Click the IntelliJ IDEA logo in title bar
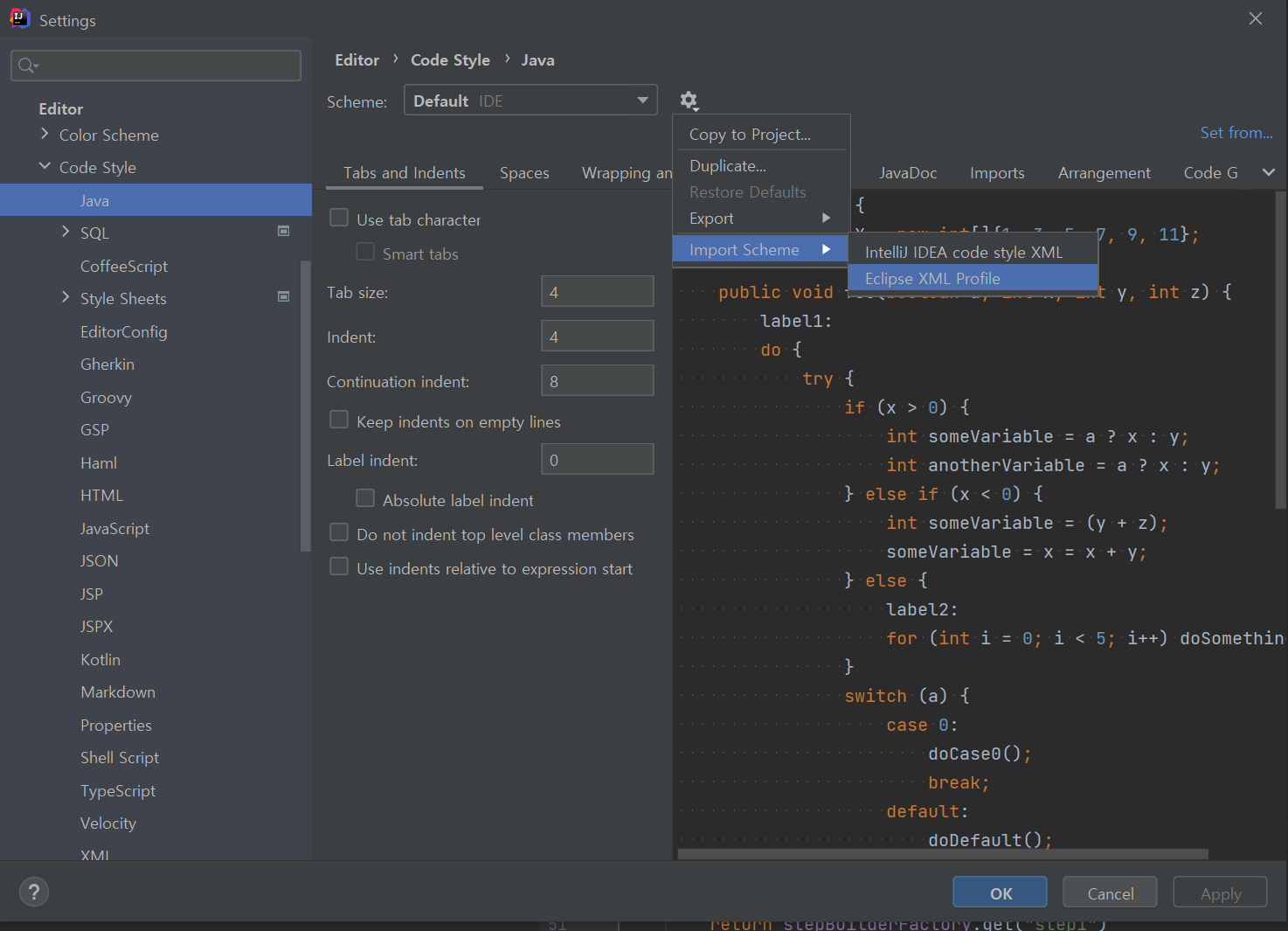This screenshot has height=931, width=1288. coord(19,18)
